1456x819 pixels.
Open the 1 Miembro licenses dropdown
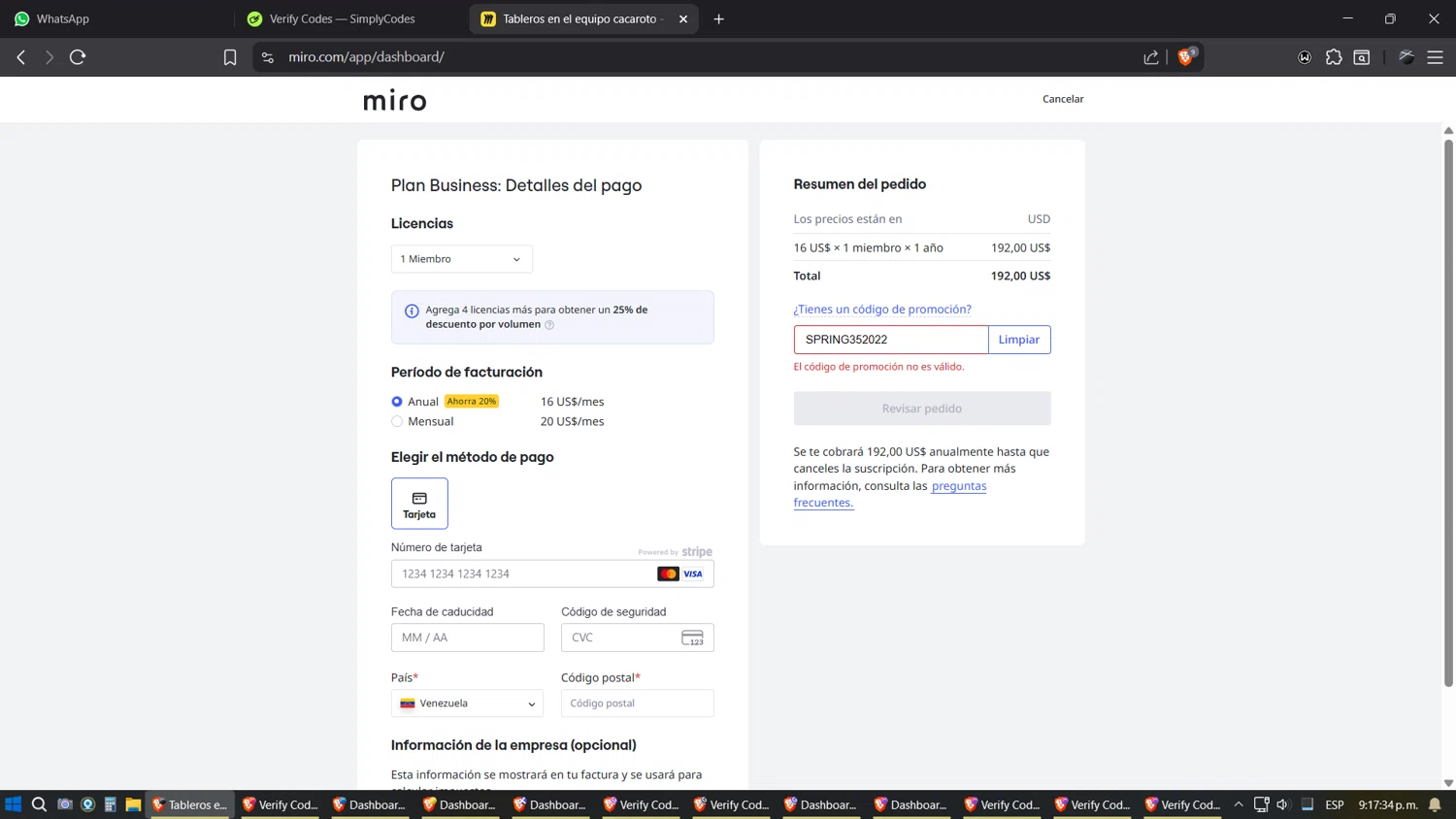tap(461, 259)
